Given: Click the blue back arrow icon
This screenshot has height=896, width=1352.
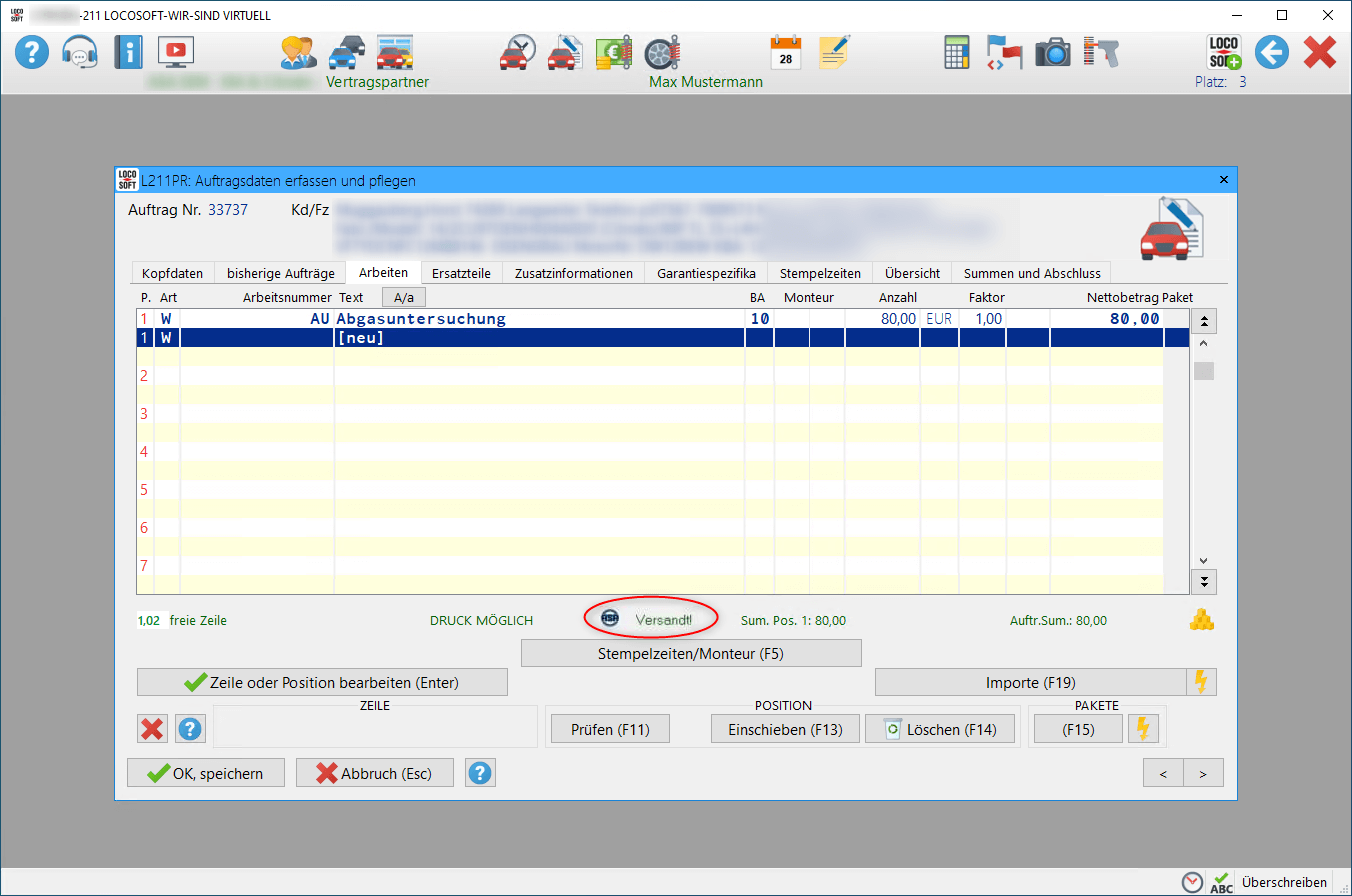Looking at the screenshot, I should (1272, 52).
